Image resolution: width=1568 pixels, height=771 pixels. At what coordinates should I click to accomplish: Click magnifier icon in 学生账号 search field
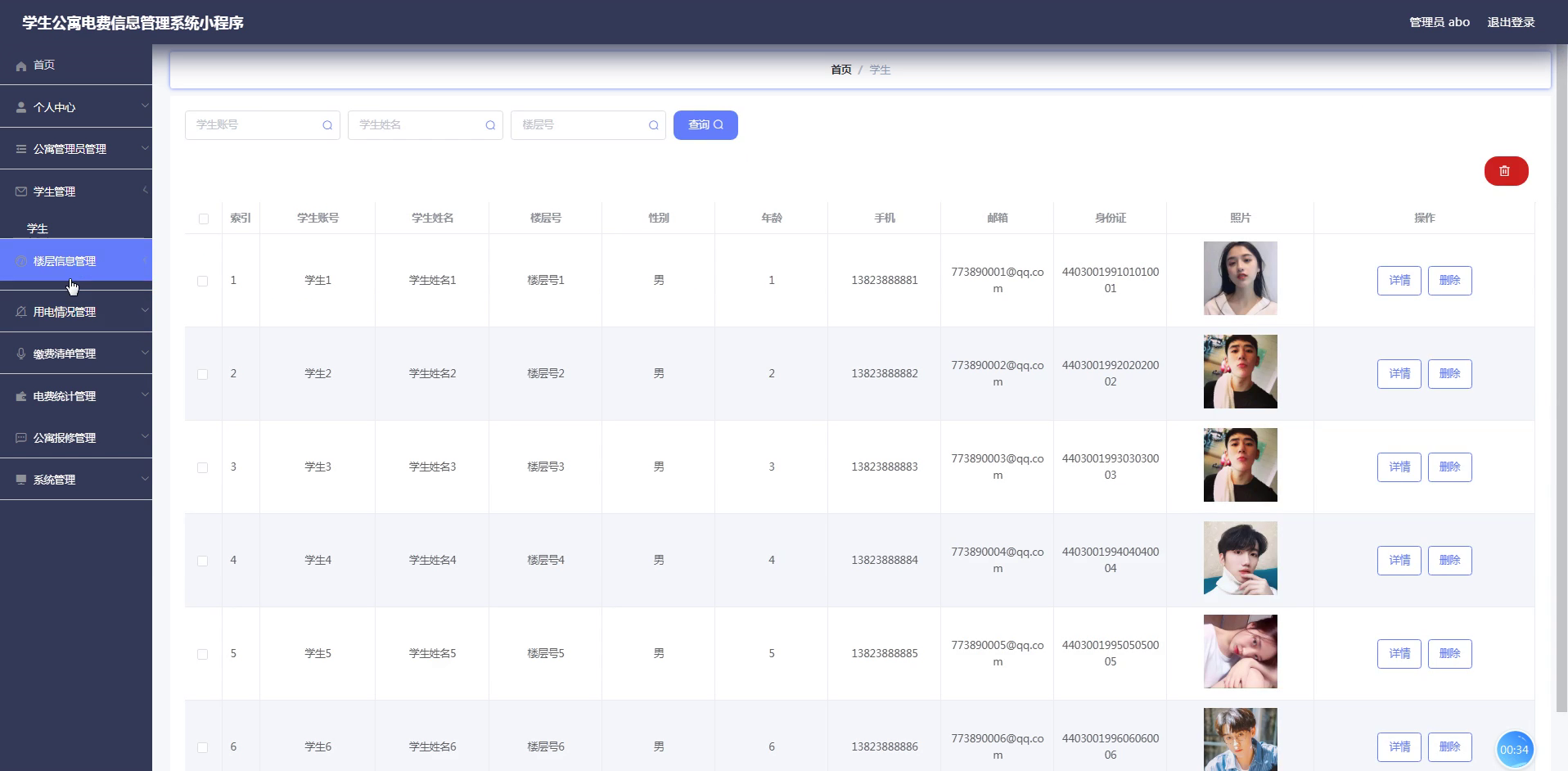tap(327, 125)
